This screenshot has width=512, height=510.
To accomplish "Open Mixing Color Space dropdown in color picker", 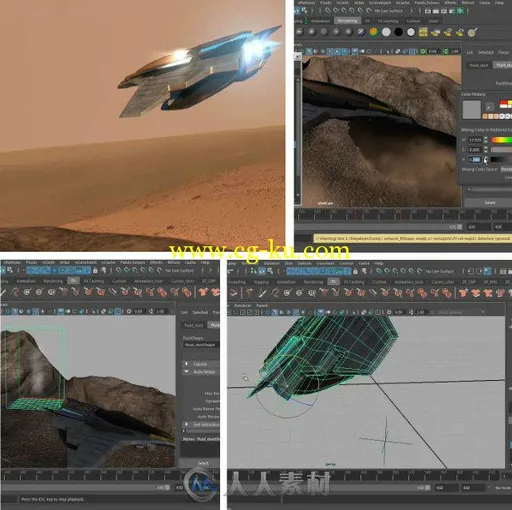I will tap(506, 169).
